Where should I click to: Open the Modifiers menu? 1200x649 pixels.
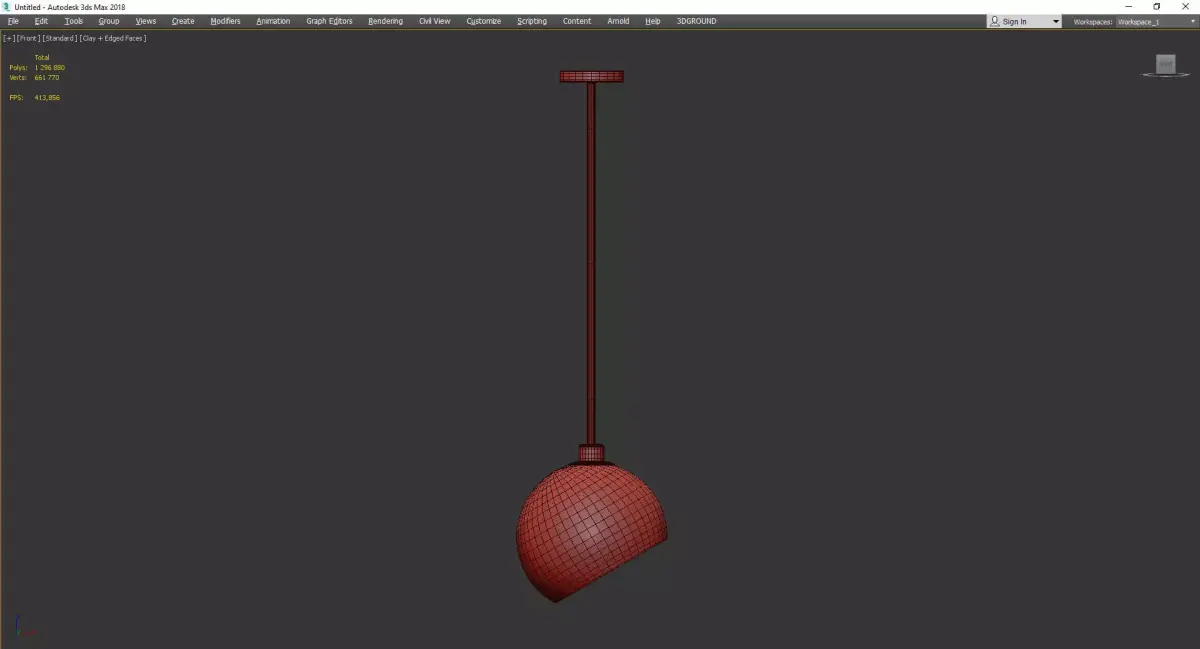(225, 20)
